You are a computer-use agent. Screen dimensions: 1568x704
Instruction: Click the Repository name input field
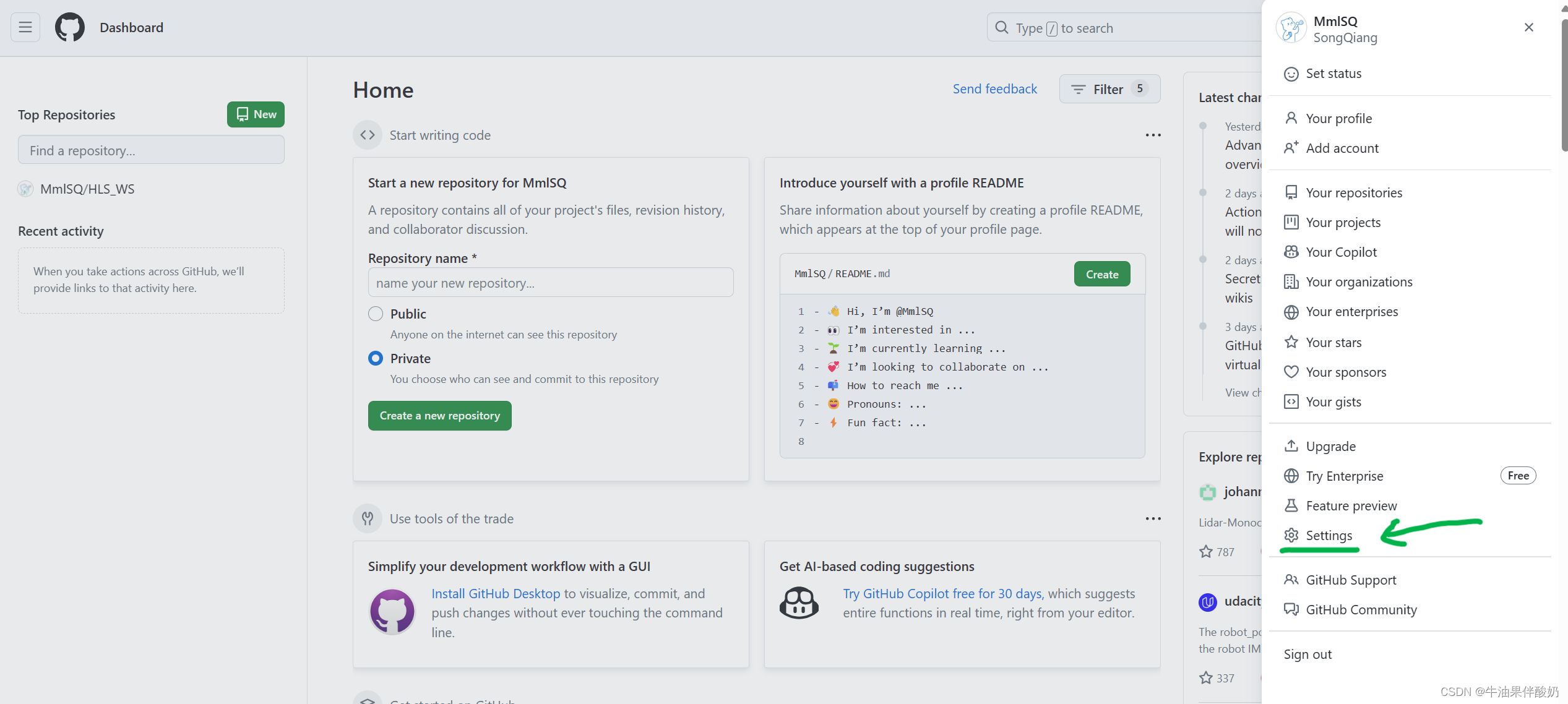pyautogui.click(x=551, y=283)
